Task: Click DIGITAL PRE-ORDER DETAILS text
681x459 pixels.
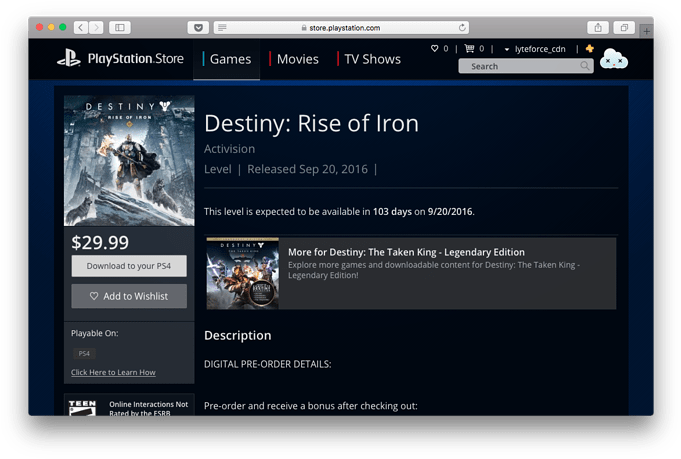Action: (268, 364)
